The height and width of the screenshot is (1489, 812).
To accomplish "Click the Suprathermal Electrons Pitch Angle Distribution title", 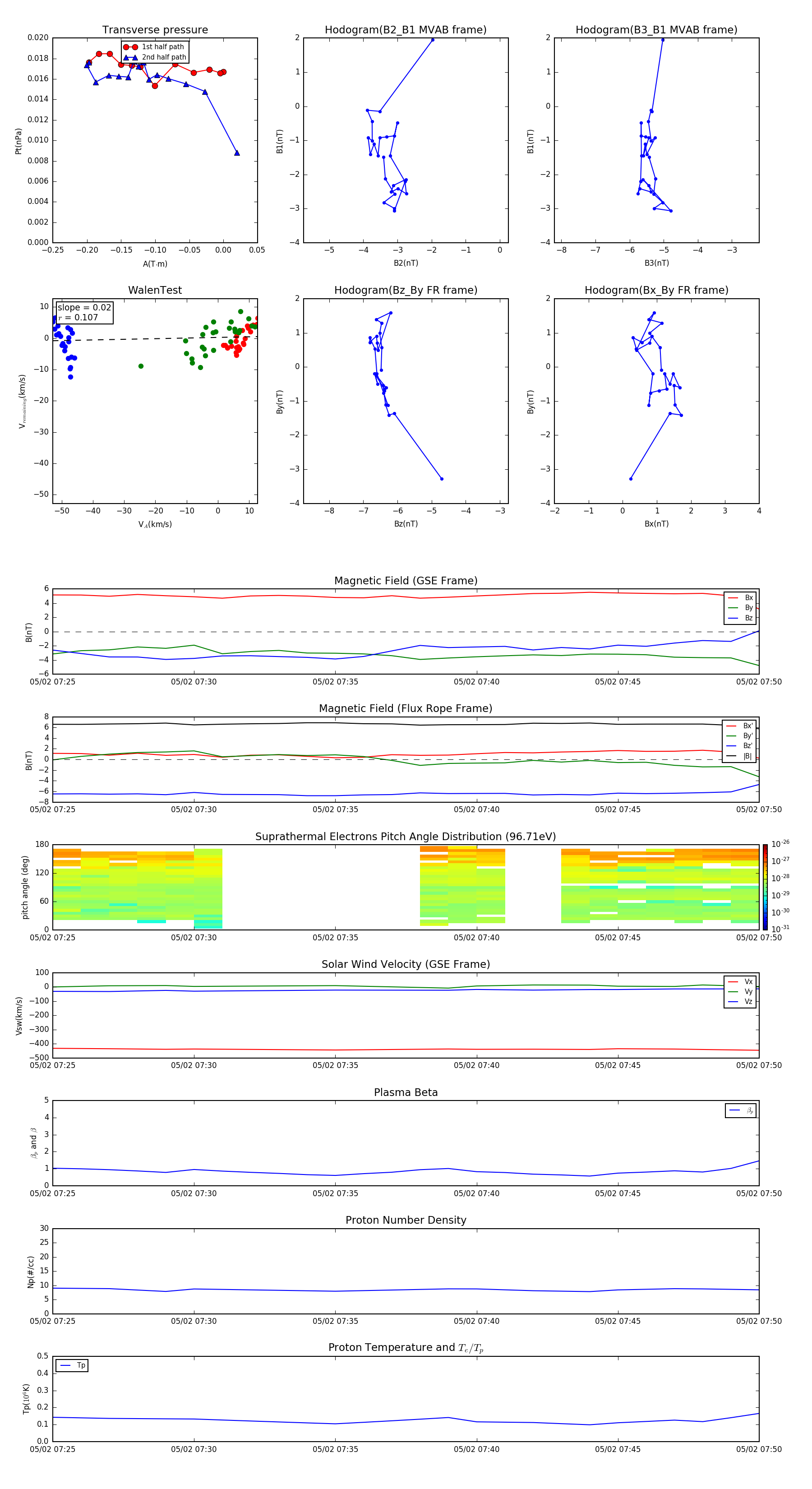I will coord(406,837).
